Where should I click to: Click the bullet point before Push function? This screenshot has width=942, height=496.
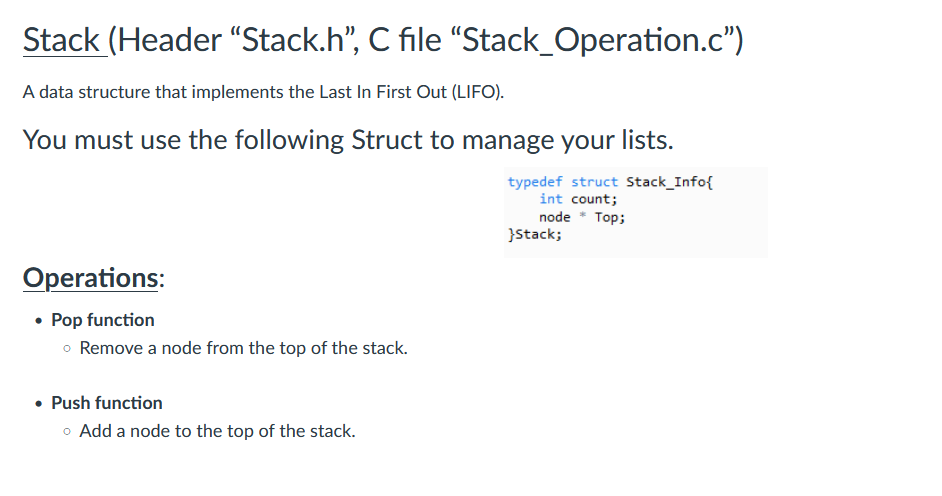tap(38, 404)
